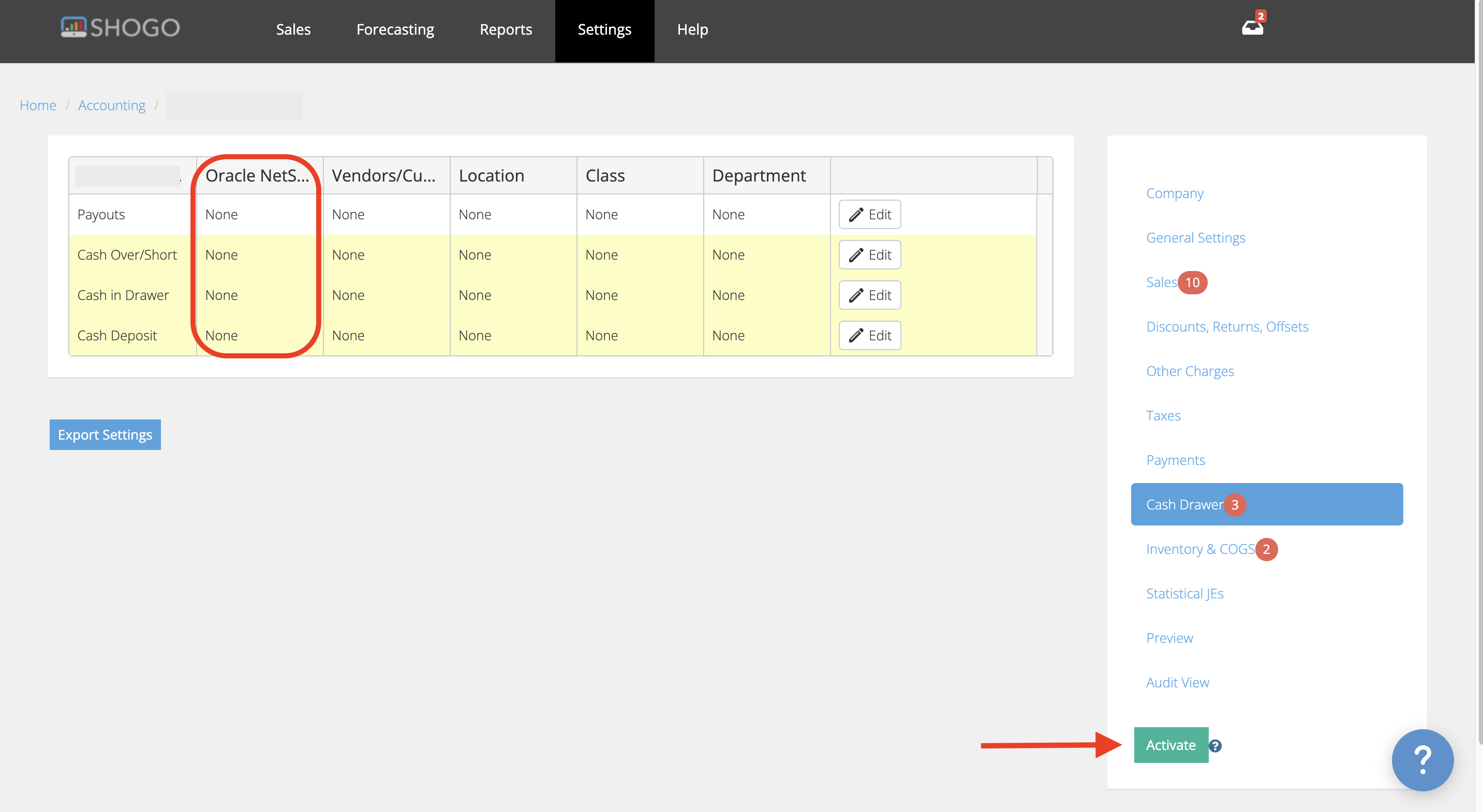
Task: Open Cash Drawer settings in sidebar
Action: pos(1184,504)
